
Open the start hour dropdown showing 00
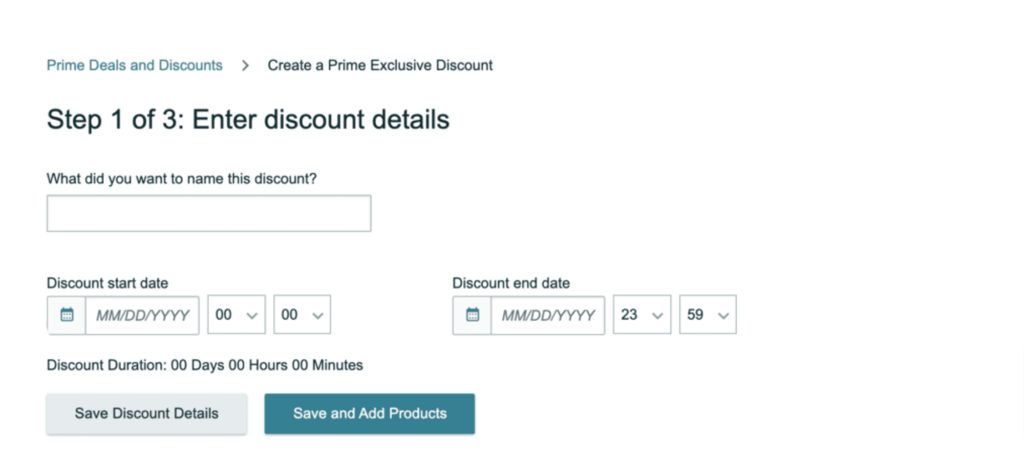(x=236, y=315)
